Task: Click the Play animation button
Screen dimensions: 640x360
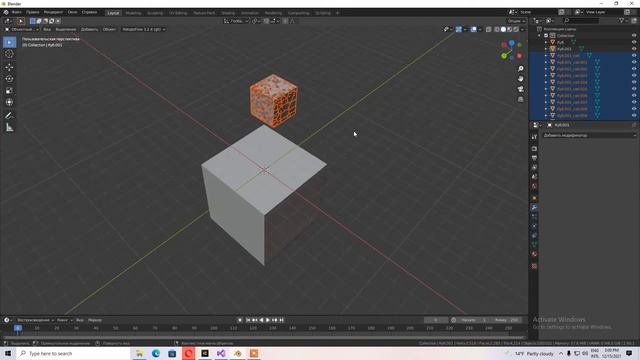Action: [x=268, y=320]
